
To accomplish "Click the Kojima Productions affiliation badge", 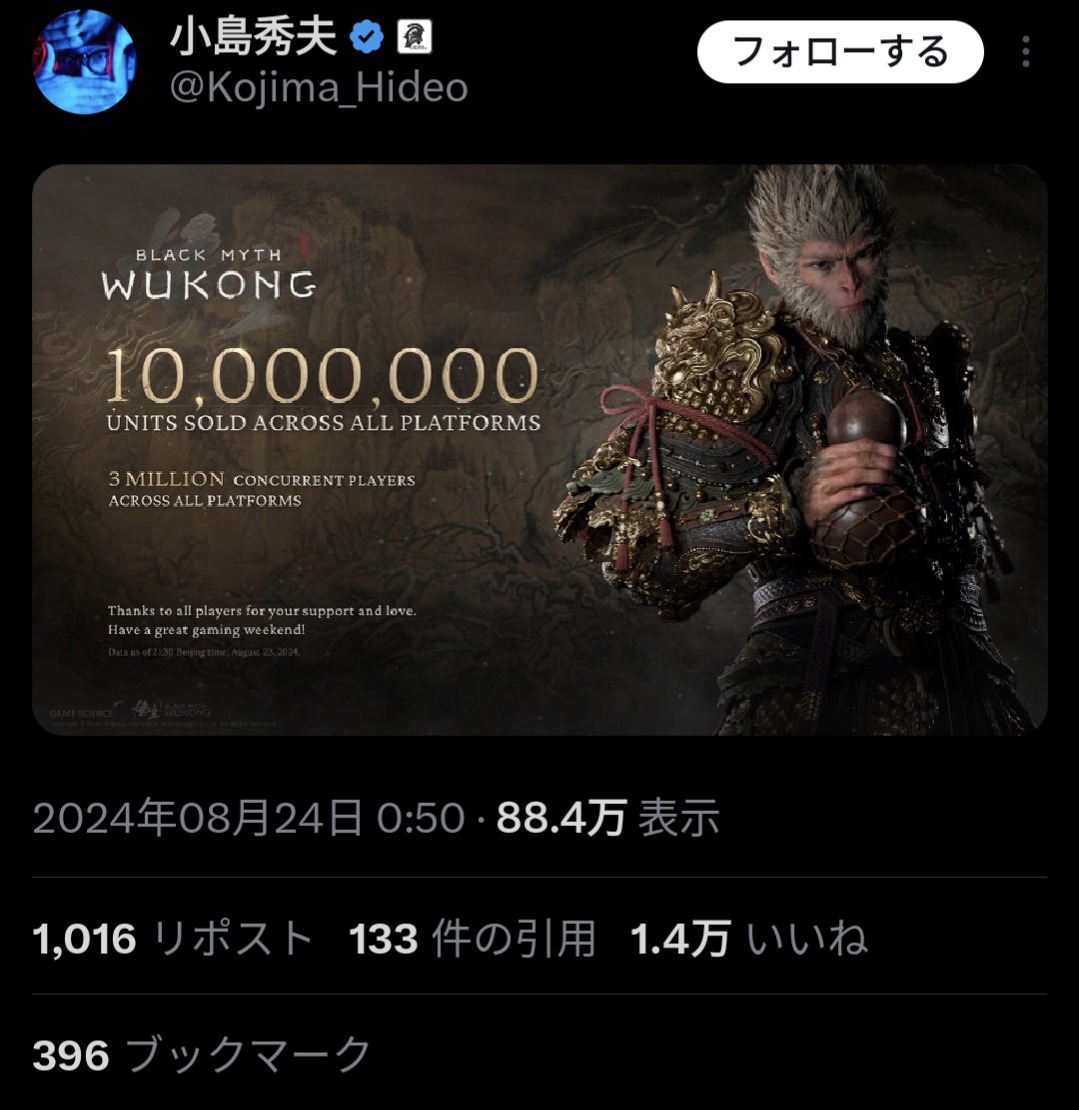I will [414, 37].
